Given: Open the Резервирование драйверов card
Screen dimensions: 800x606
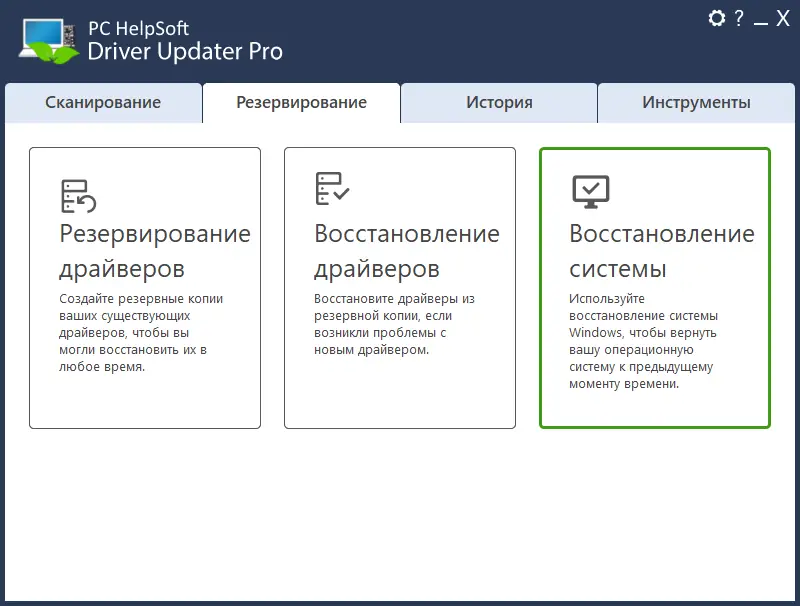Looking at the screenshot, I should tap(145, 287).
